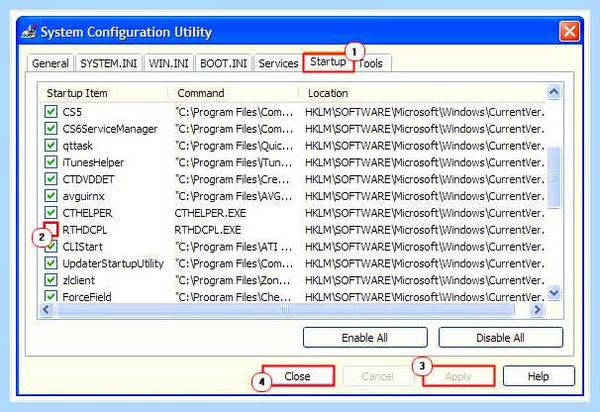Click Enable All button
The height and width of the screenshot is (412, 600).
point(365,338)
